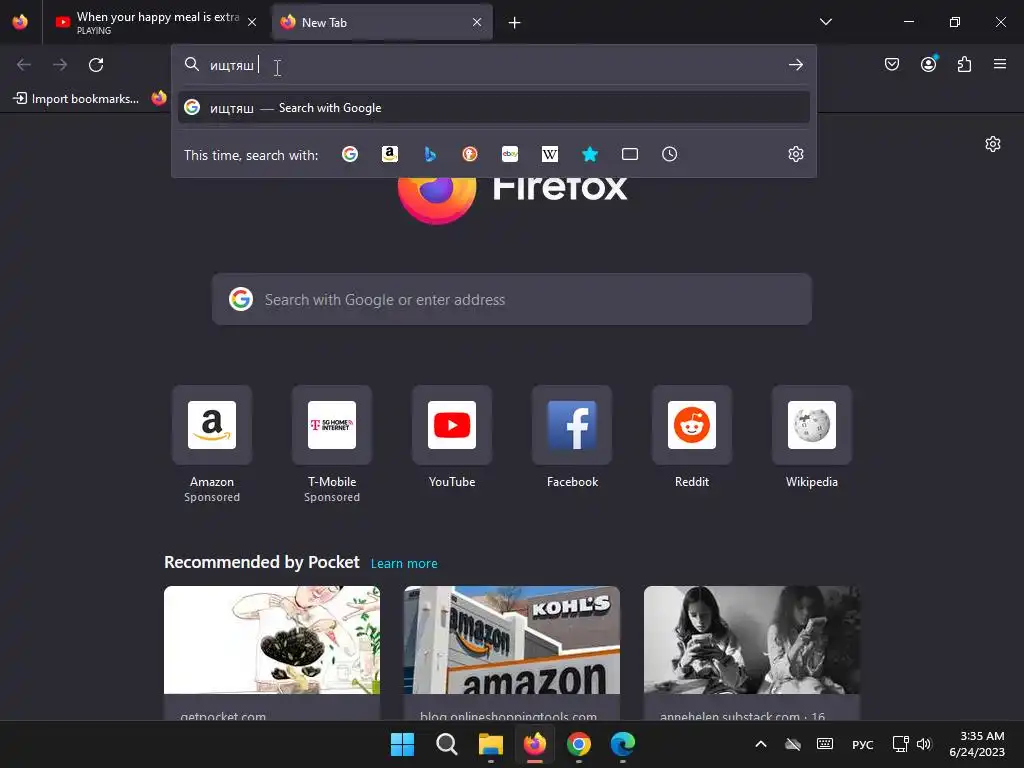Click Firefox icon in taskbar
The image size is (1024, 768).
(x=535, y=744)
